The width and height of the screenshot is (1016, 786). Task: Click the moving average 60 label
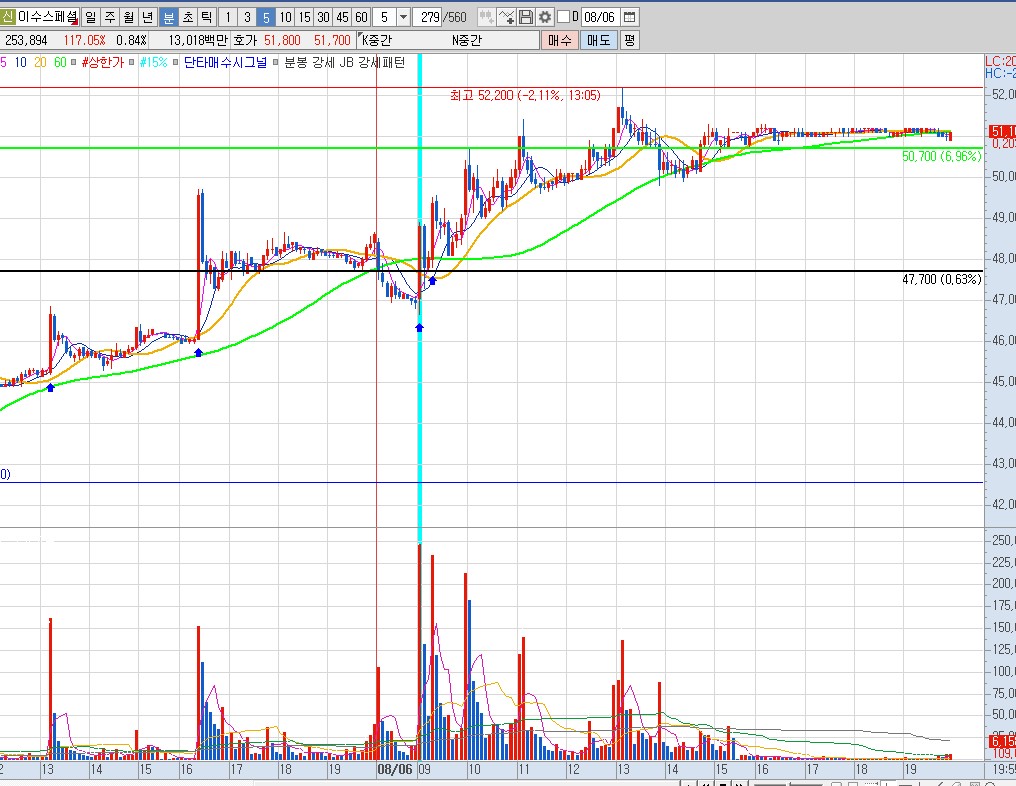pos(60,62)
